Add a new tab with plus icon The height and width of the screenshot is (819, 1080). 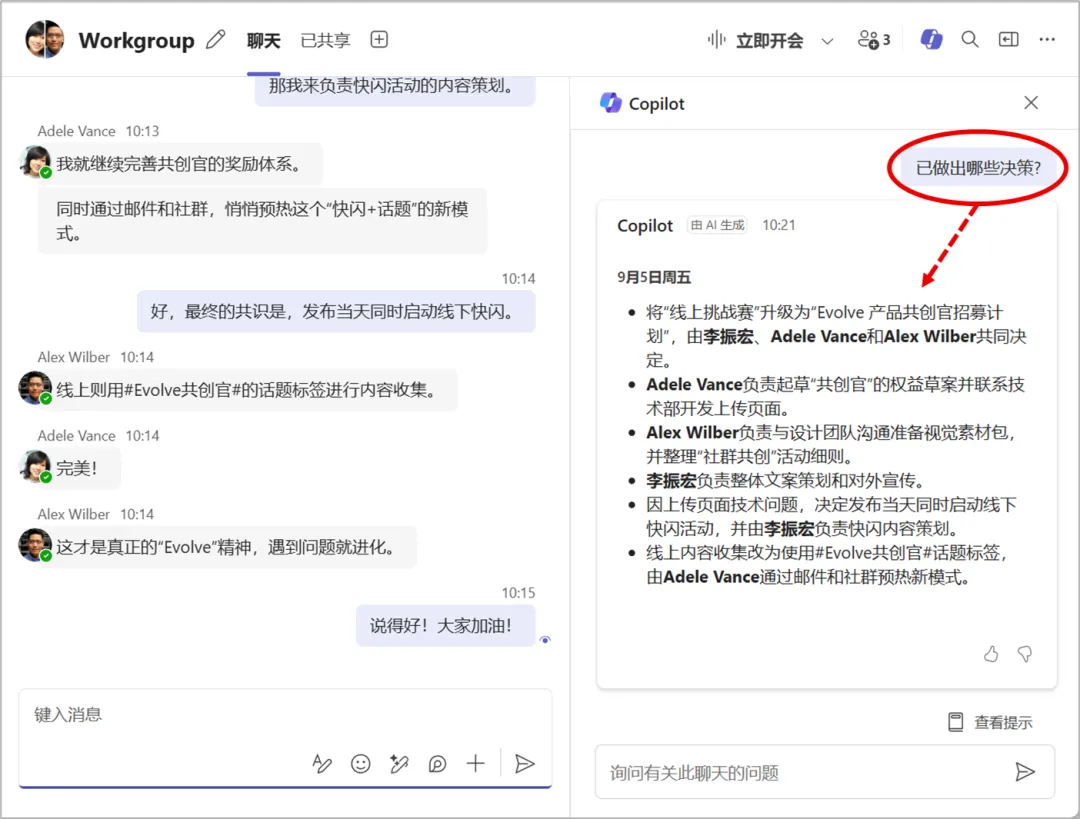(x=379, y=40)
